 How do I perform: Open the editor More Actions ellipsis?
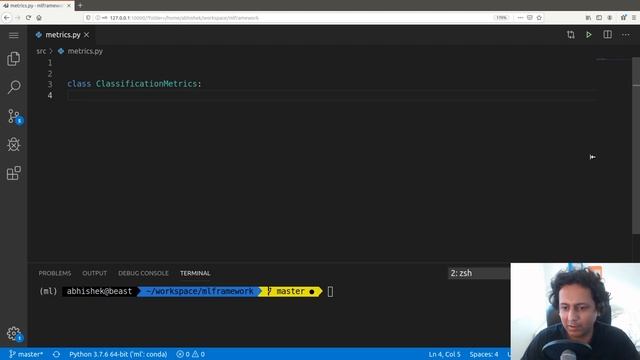pyautogui.click(x=625, y=35)
